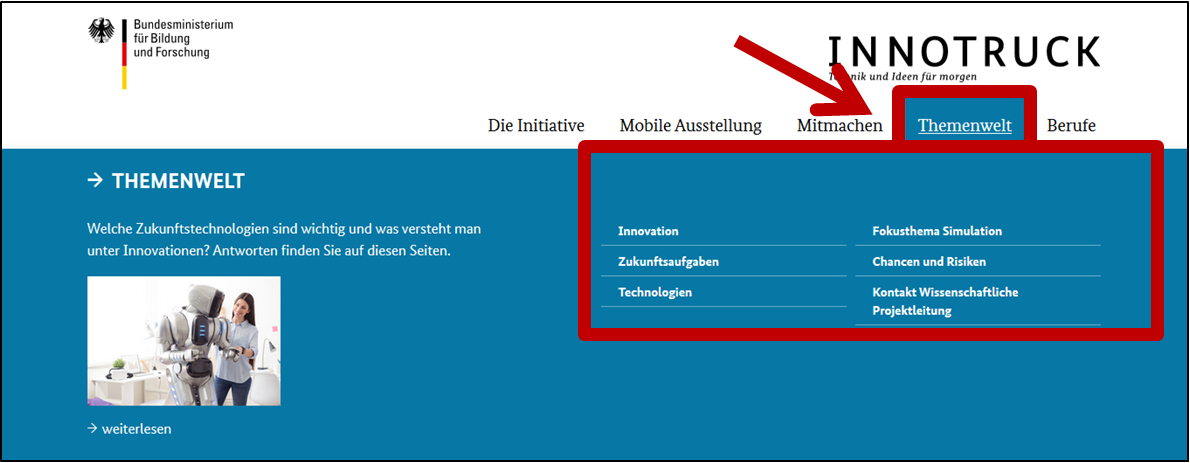Click the INNOTRUCK site logo
This screenshot has height=463, width=1190.
click(964, 58)
